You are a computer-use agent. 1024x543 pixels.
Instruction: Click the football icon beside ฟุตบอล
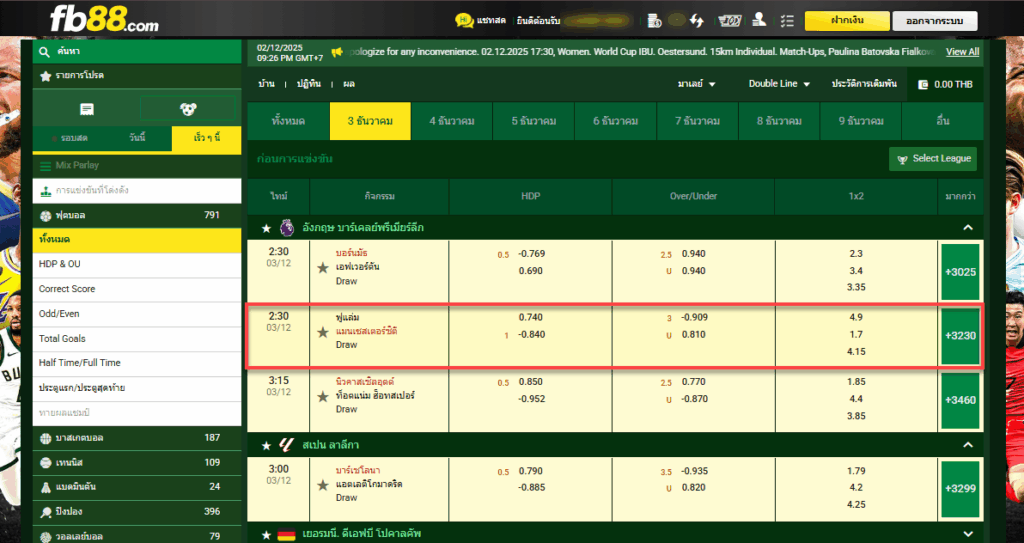click(x=46, y=216)
